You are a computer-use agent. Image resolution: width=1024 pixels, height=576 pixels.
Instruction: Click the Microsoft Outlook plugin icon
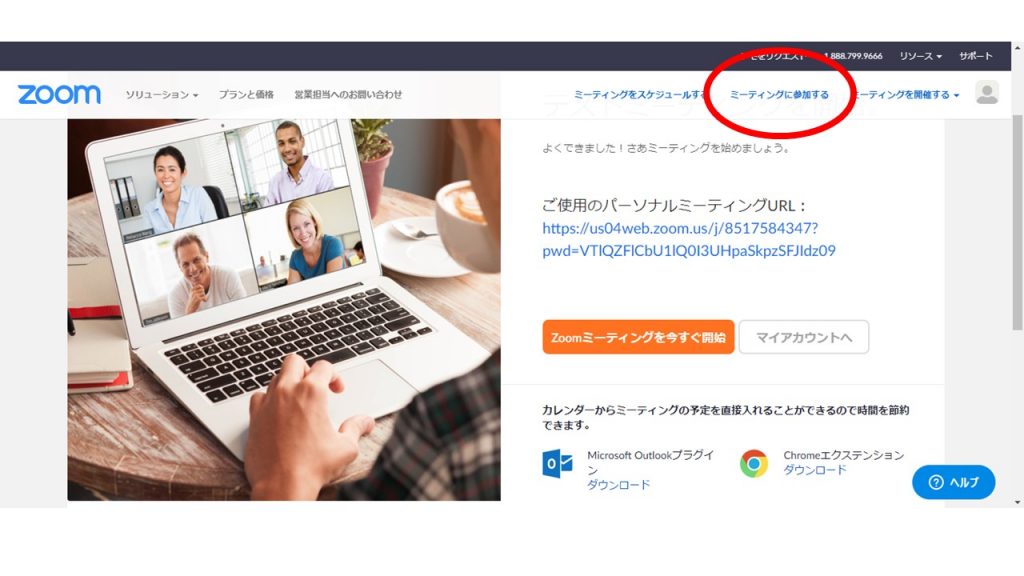(x=557, y=463)
